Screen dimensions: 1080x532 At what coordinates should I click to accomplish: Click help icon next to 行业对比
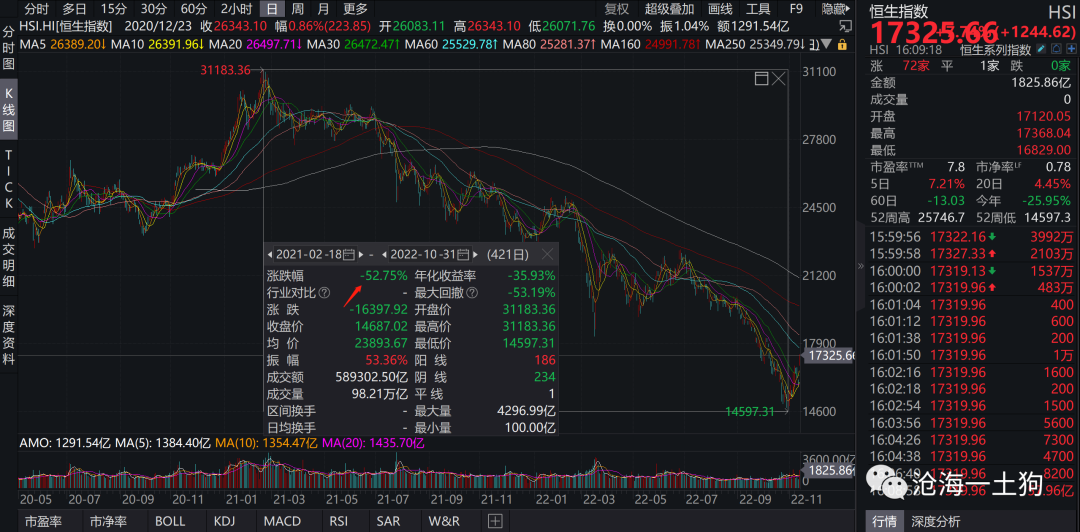324,293
